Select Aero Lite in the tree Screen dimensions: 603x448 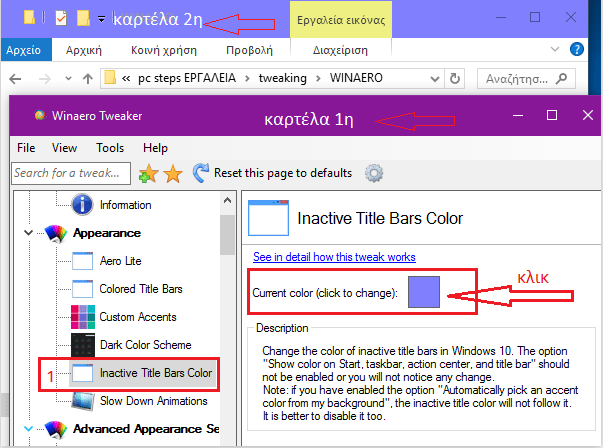120,261
